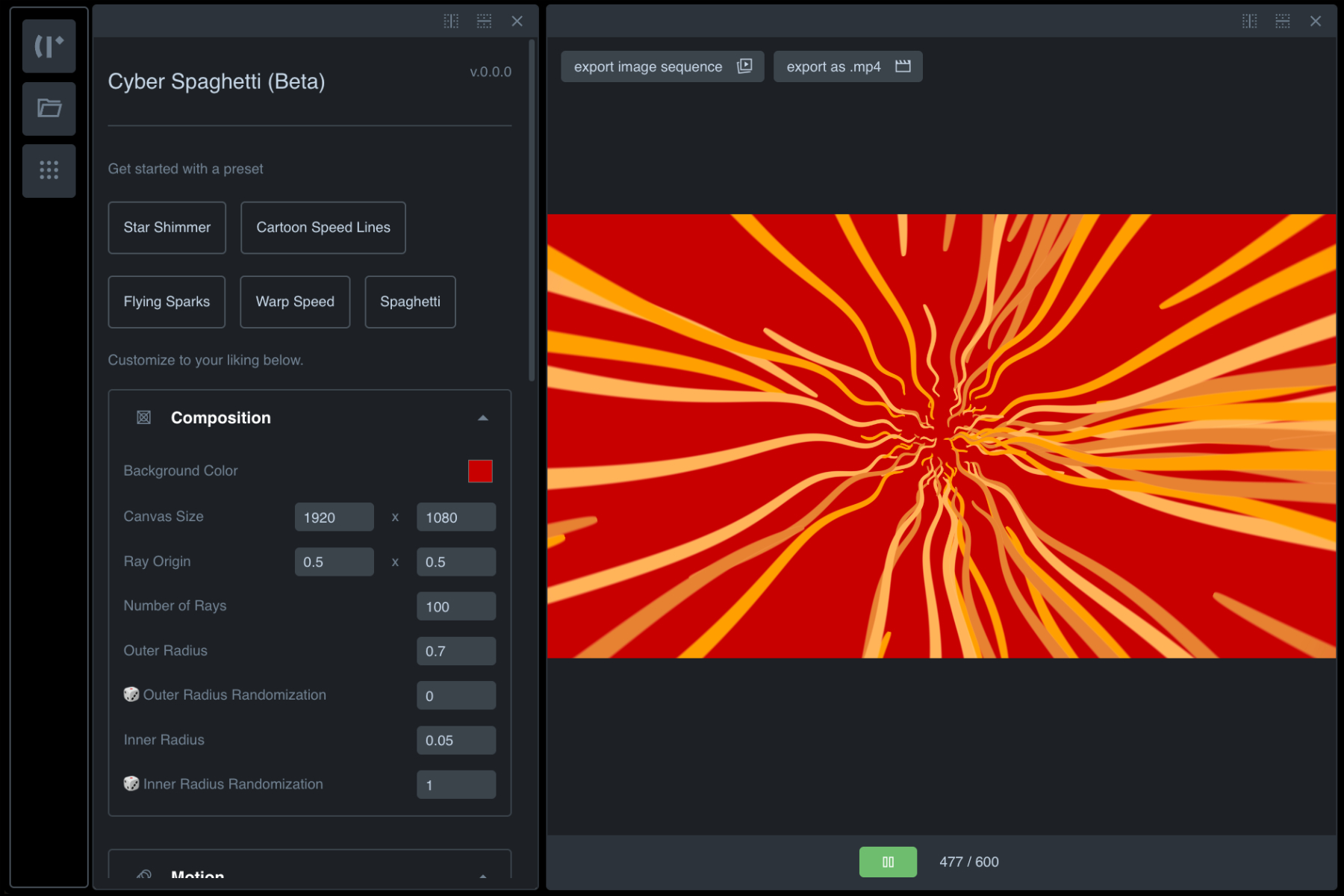Click the app logo icon in the sidebar

pyautogui.click(x=49, y=46)
